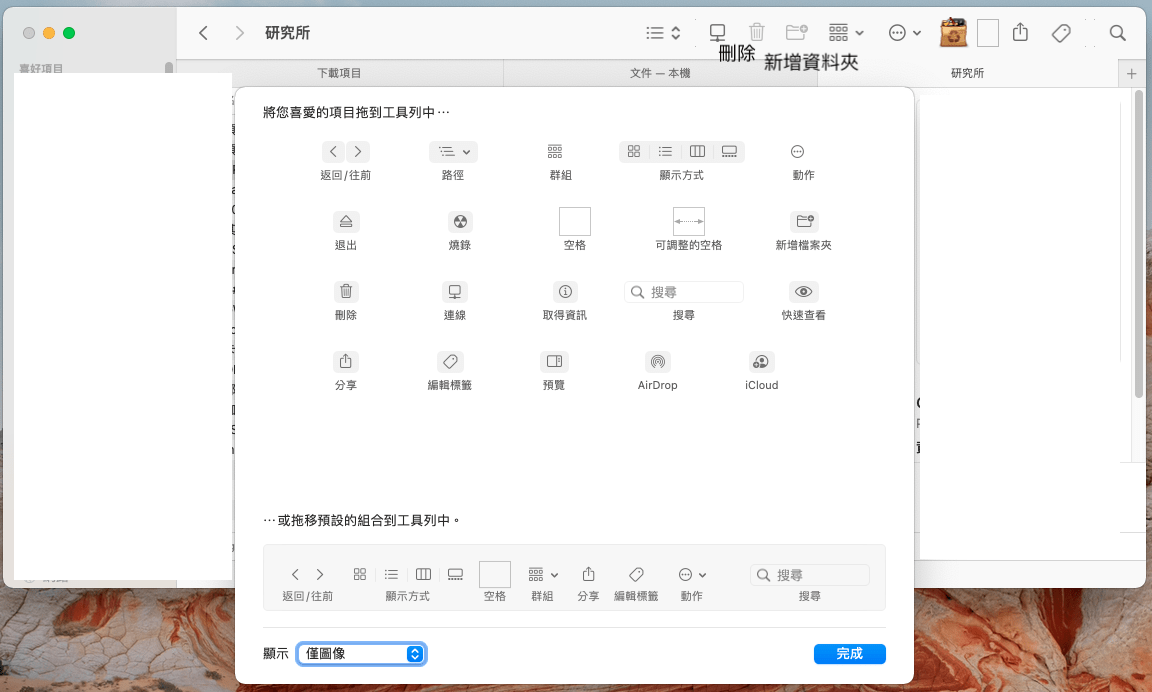
Task: Click the 研究所 window title
Action: [x=287, y=33]
